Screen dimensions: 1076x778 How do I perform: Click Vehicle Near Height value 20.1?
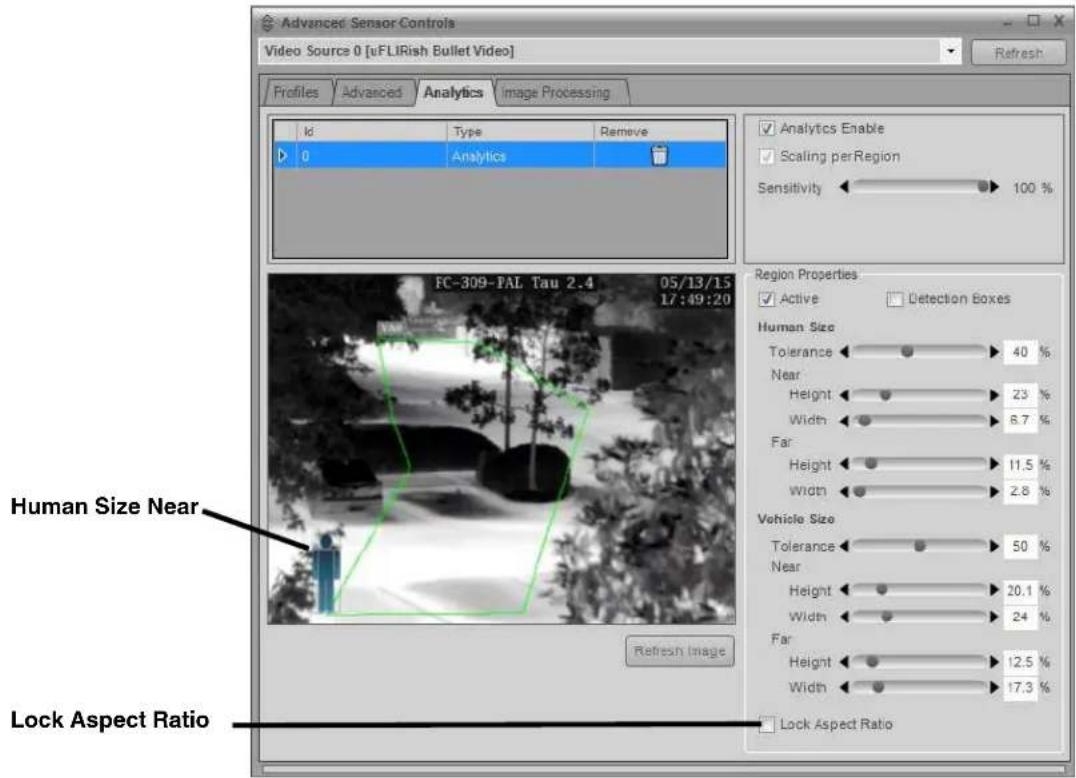point(1020,591)
